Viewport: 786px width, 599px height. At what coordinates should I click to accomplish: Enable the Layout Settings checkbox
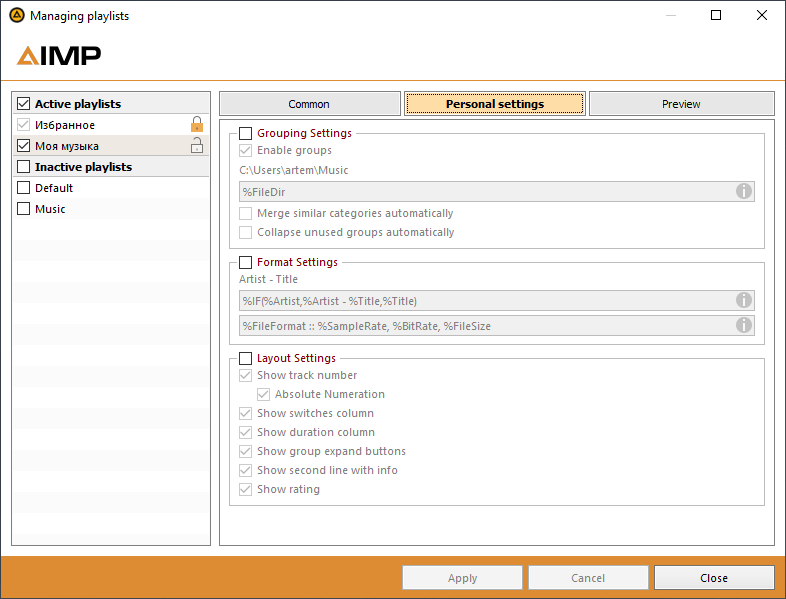(x=246, y=358)
